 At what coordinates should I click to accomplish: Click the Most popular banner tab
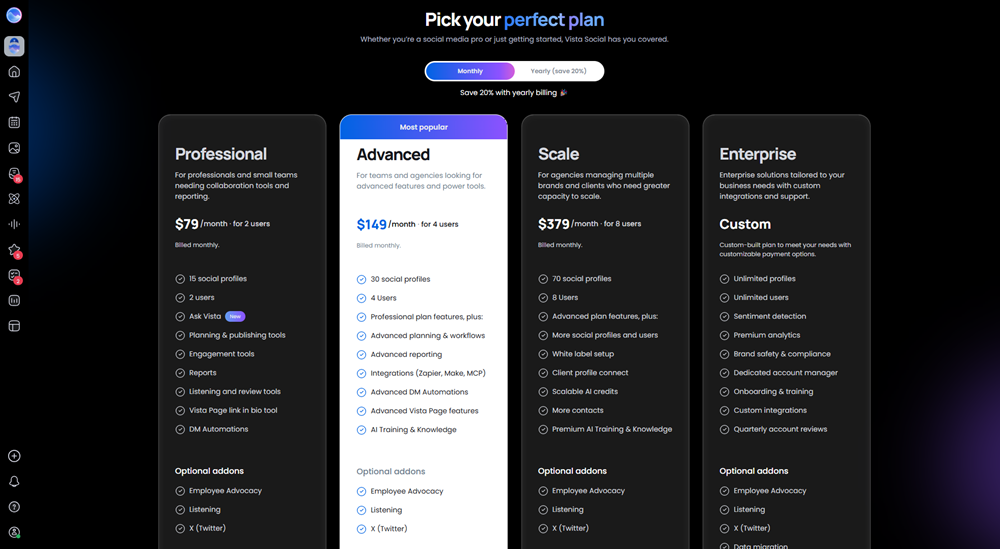pyautogui.click(x=423, y=127)
